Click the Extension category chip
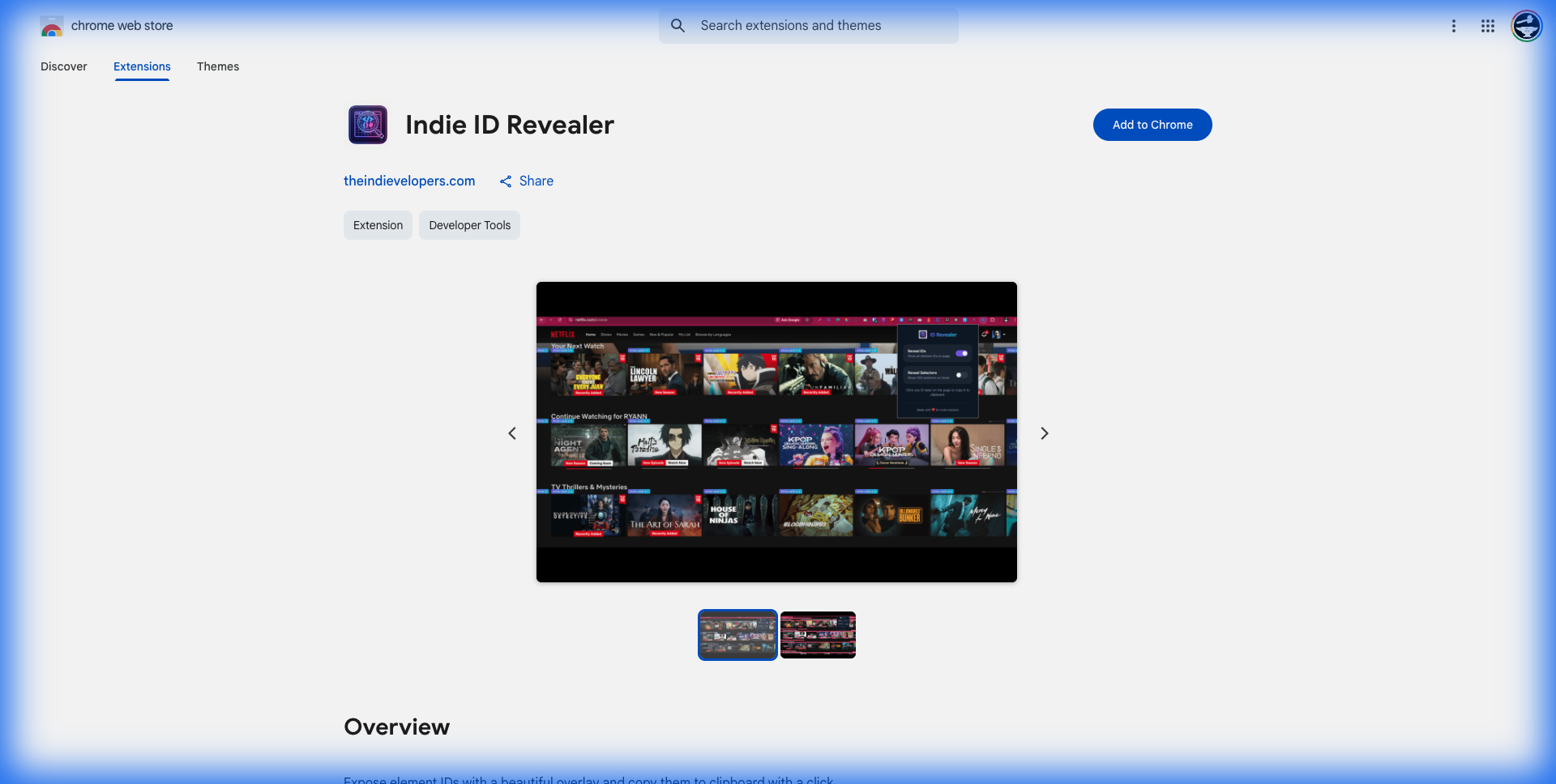The height and width of the screenshot is (784, 1556). [378, 225]
